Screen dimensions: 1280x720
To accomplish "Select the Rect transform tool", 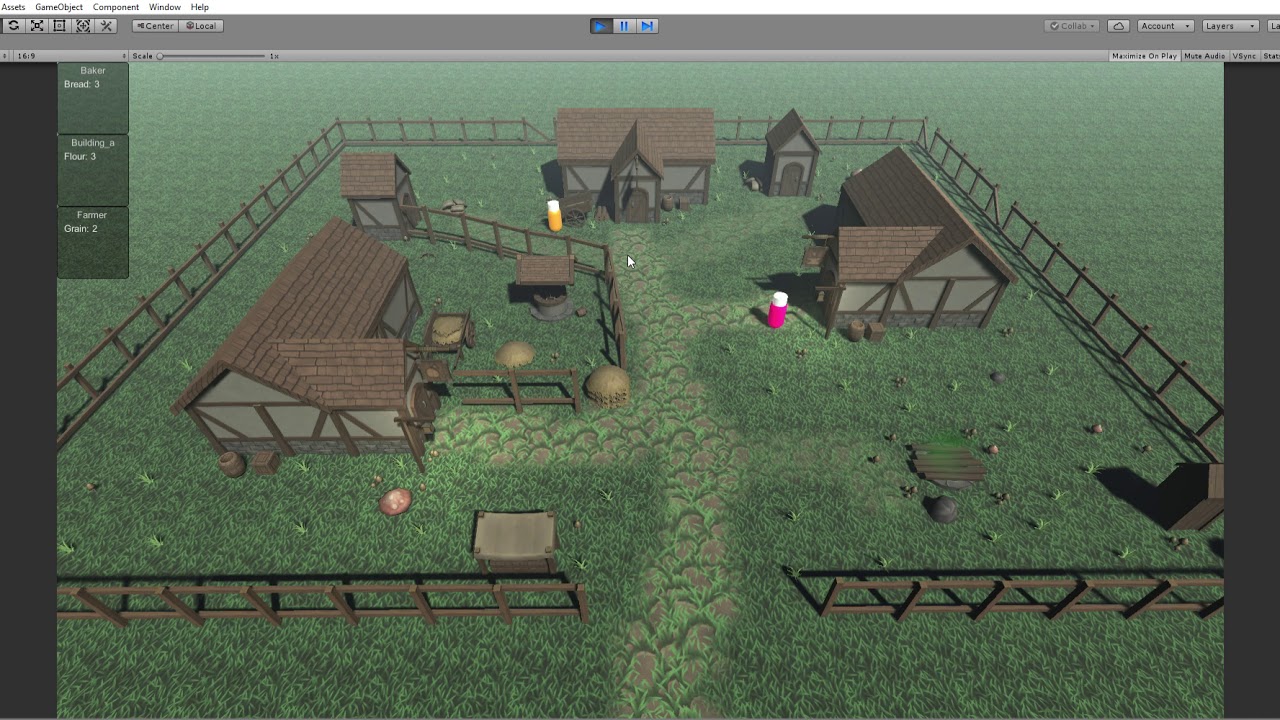I will (x=60, y=26).
